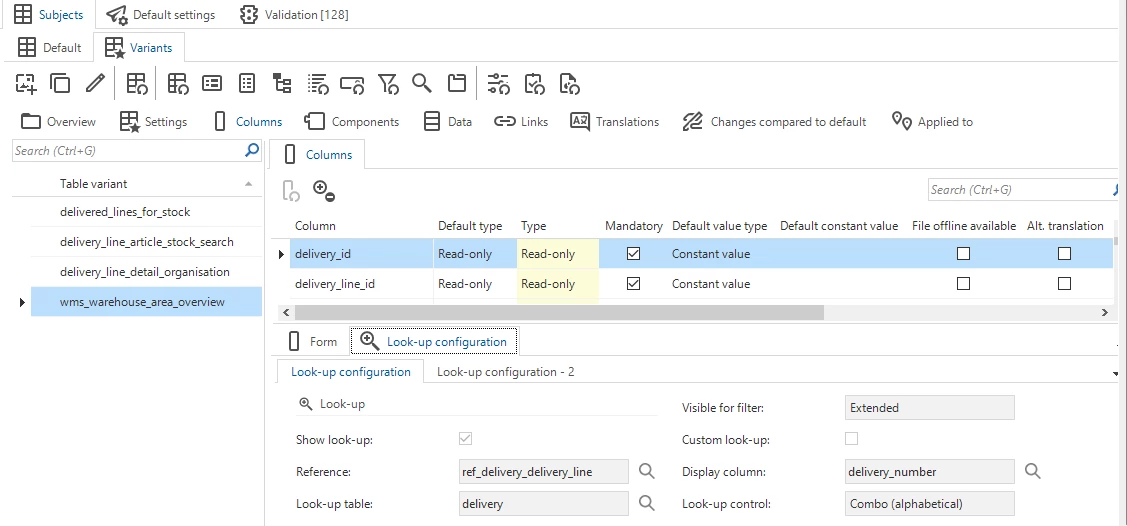Open the Links tab
This screenshot has height=526, width=1127.
(521, 121)
